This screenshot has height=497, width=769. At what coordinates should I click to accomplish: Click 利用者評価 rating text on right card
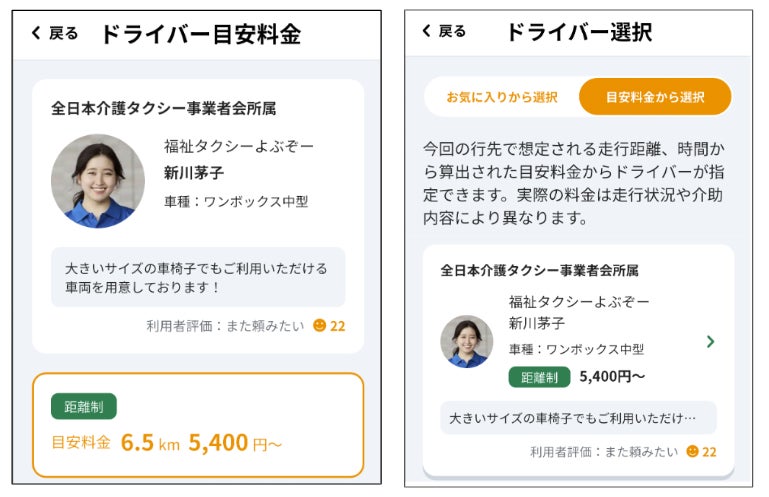point(603,451)
